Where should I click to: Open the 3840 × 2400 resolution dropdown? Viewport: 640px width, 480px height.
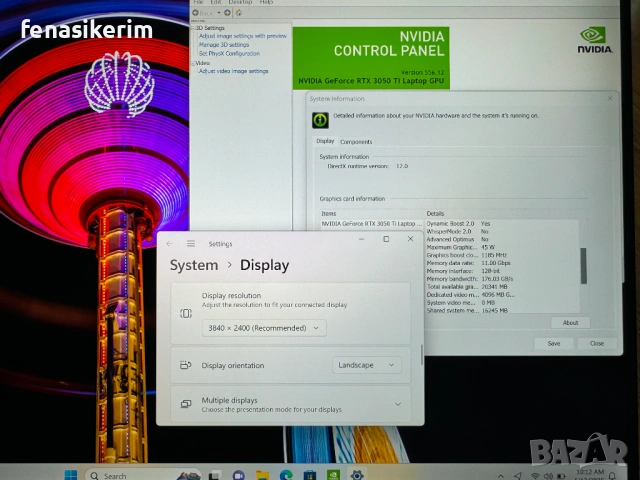(x=264, y=328)
